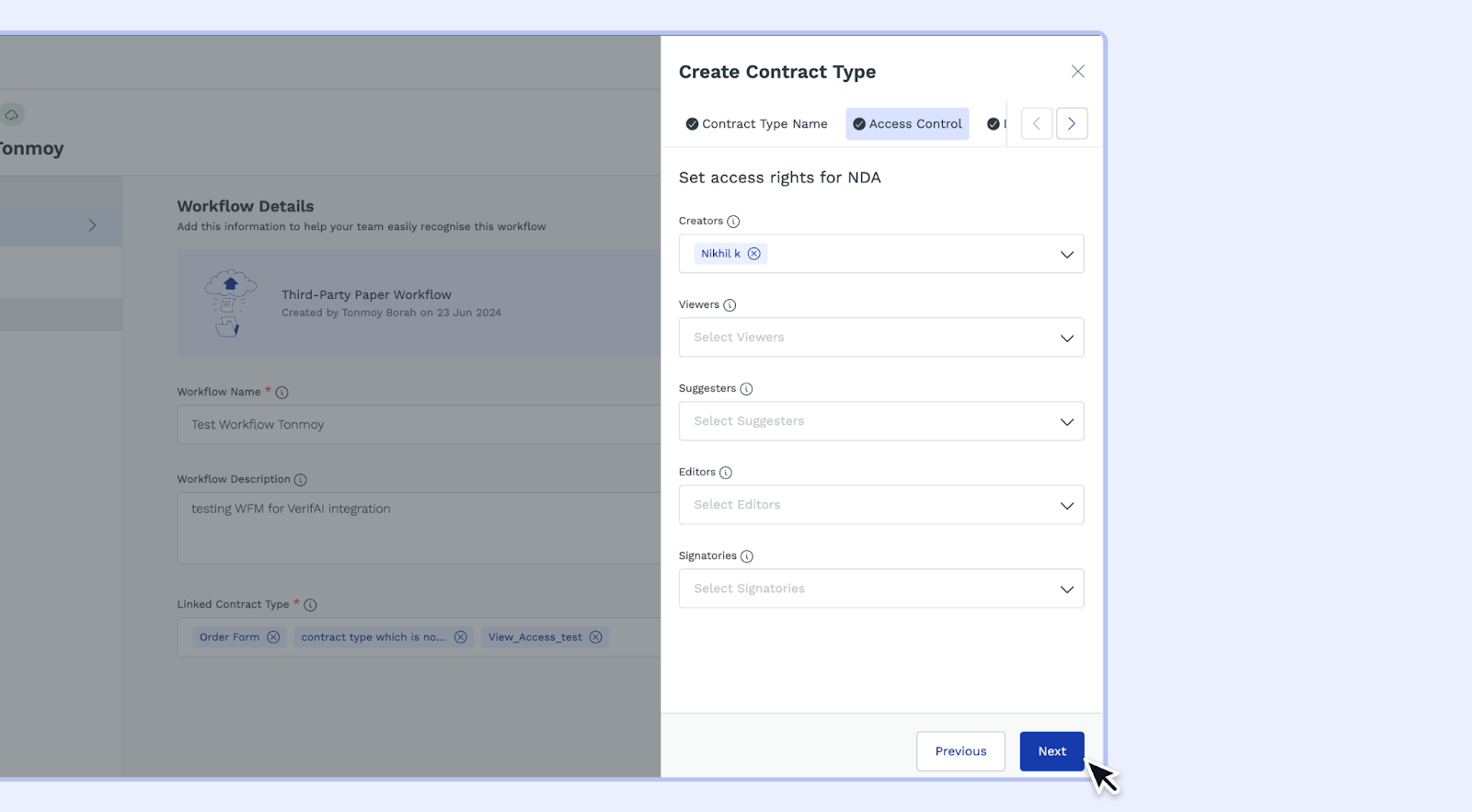The width and height of the screenshot is (1472, 812).
Task: Click the info icon next to Editors
Action: (x=726, y=473)
